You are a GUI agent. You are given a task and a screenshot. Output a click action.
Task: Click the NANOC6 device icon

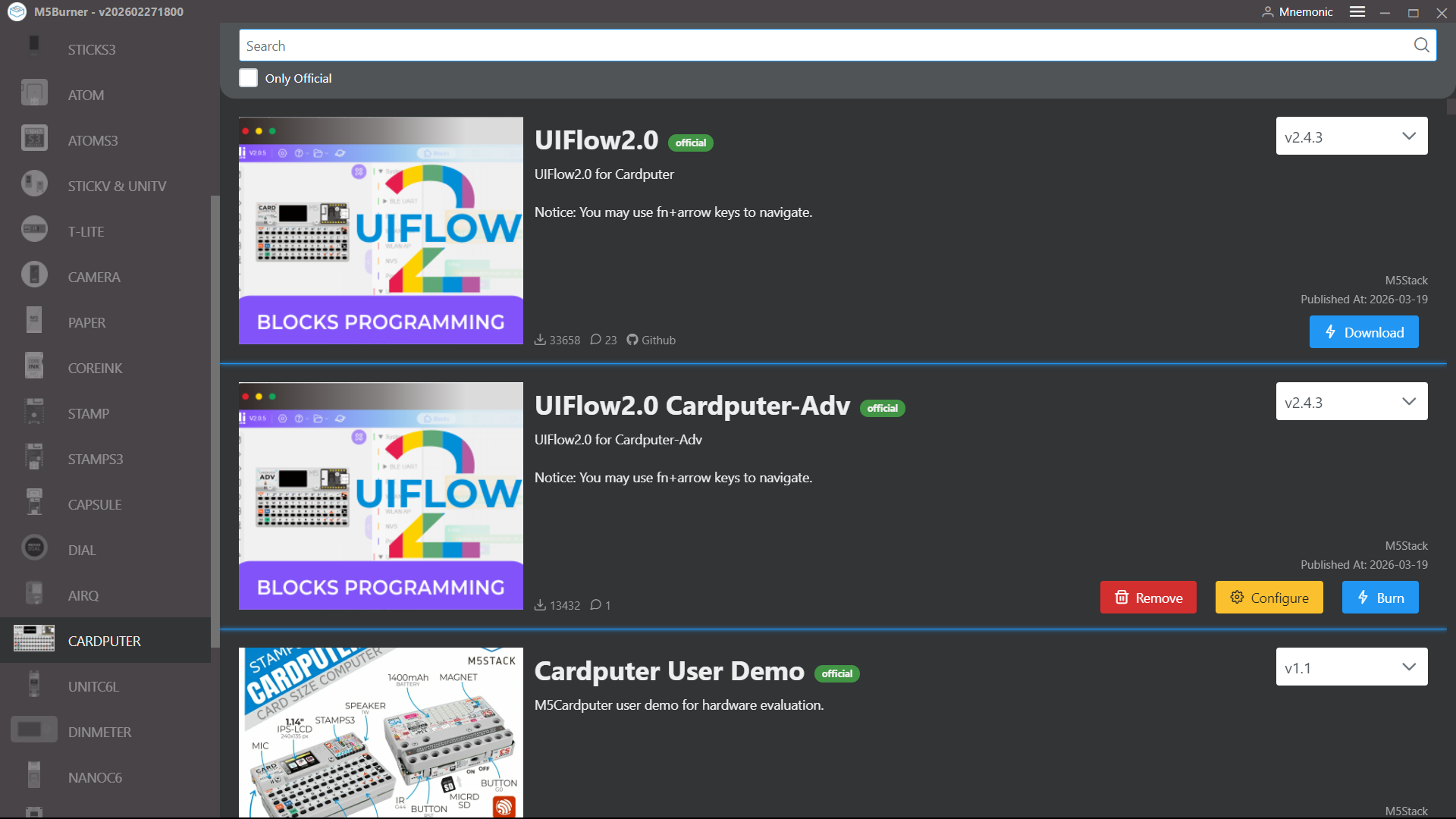click(34, 775)
